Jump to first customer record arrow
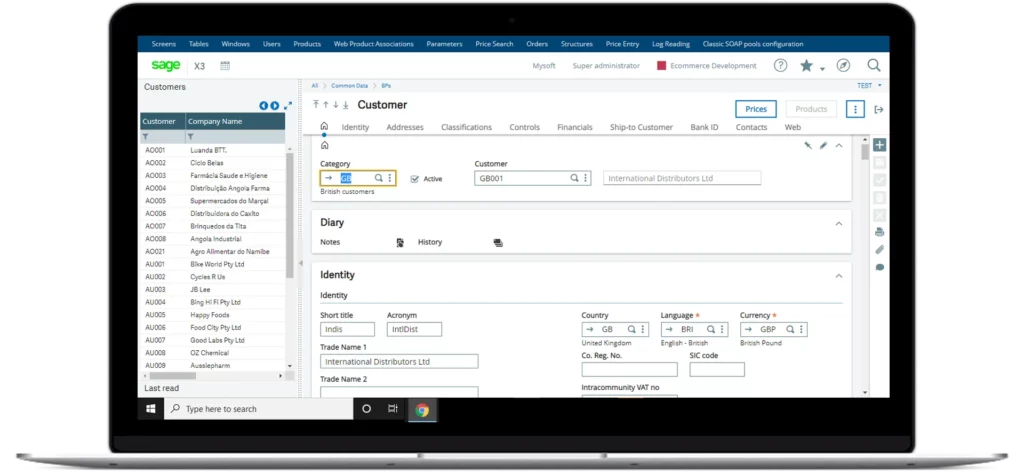This screenshot has height=473, width=1024. (316, 105)
